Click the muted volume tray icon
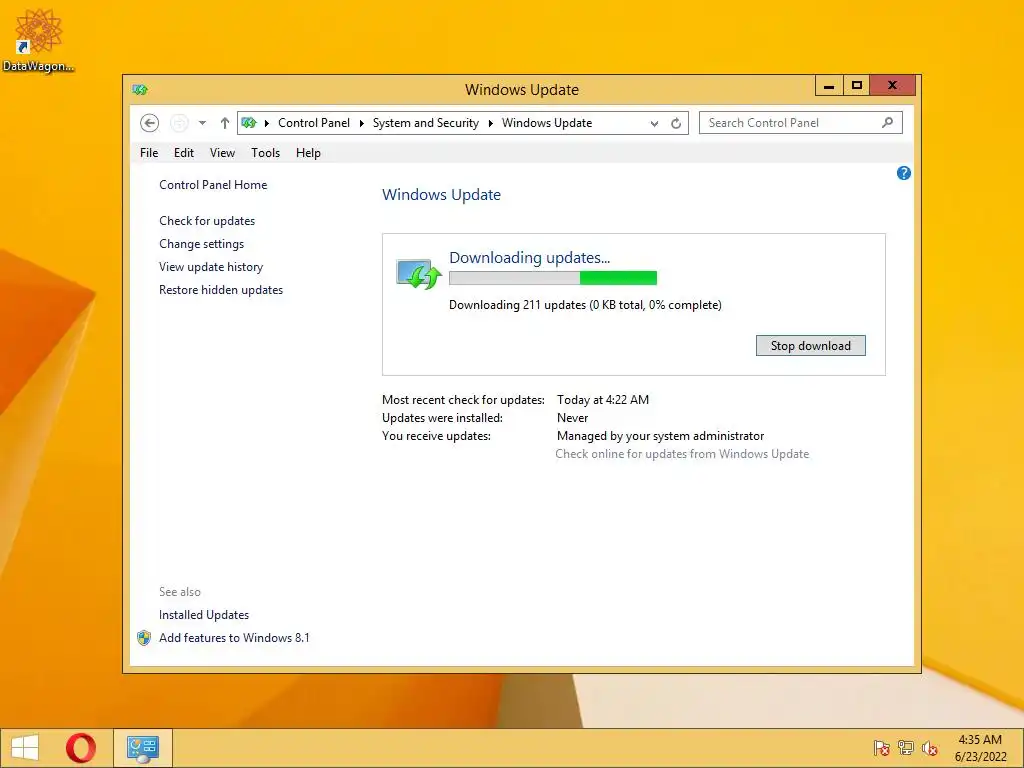 (930, 748)
